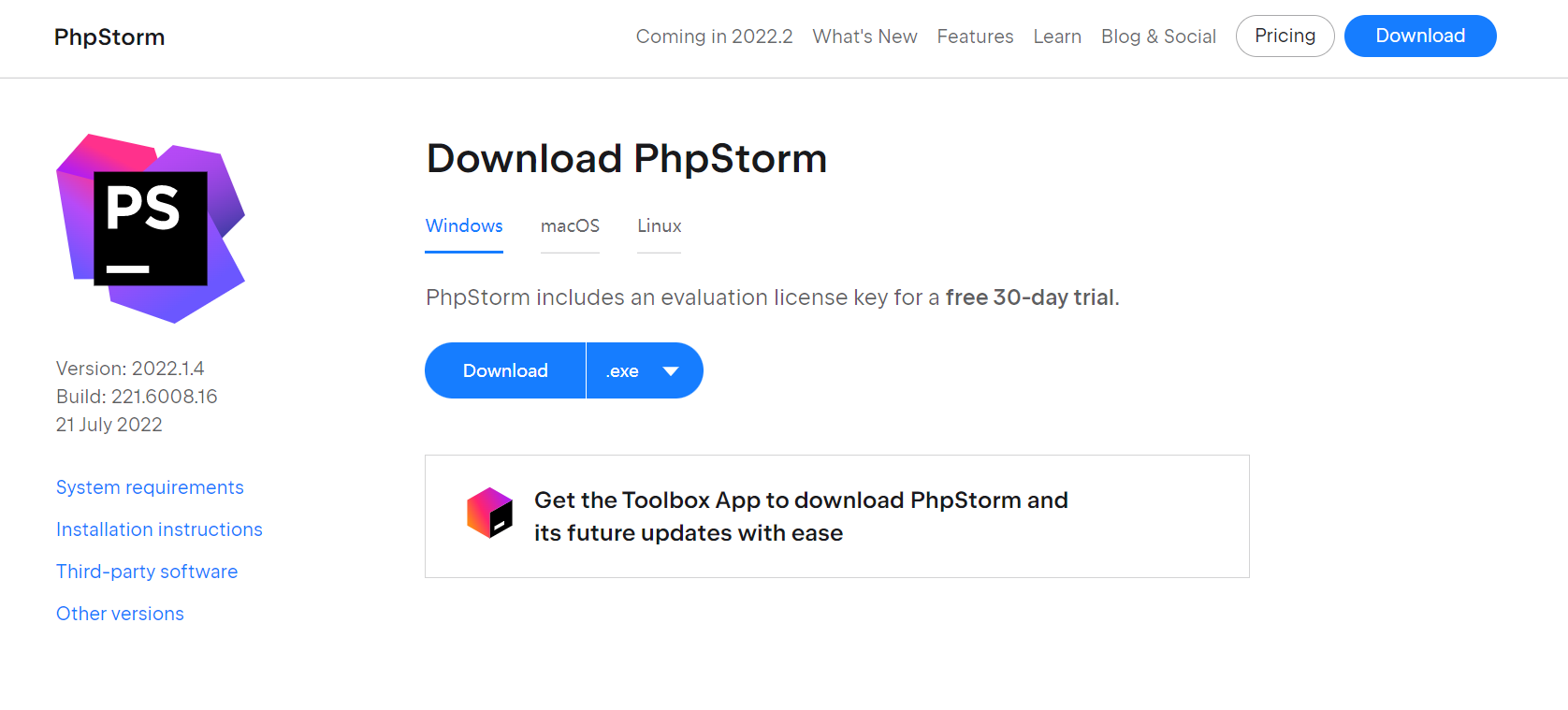Click the main blue Download button
1568x710 pixels.
[505, 370]
